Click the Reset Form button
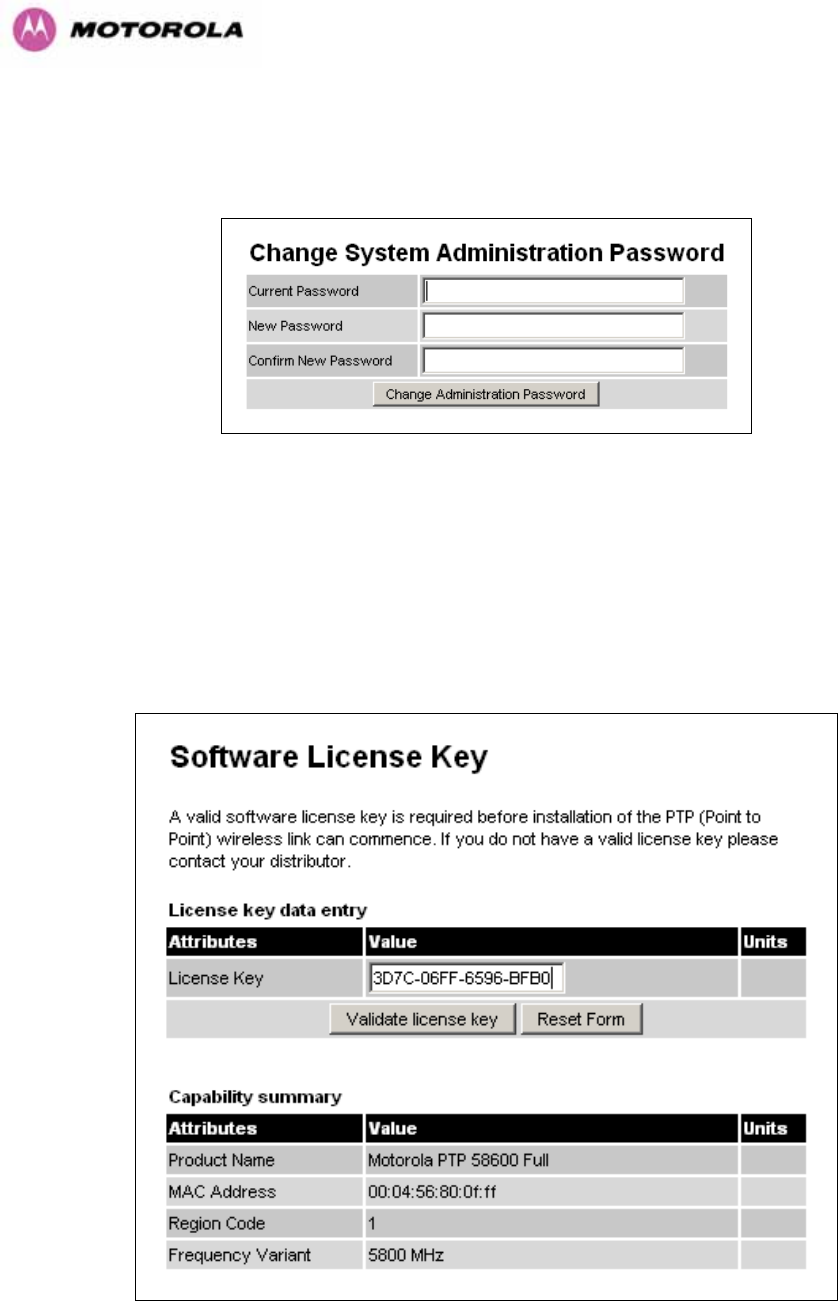Screen dimensions: 838x1301 tap(581, 1020)
